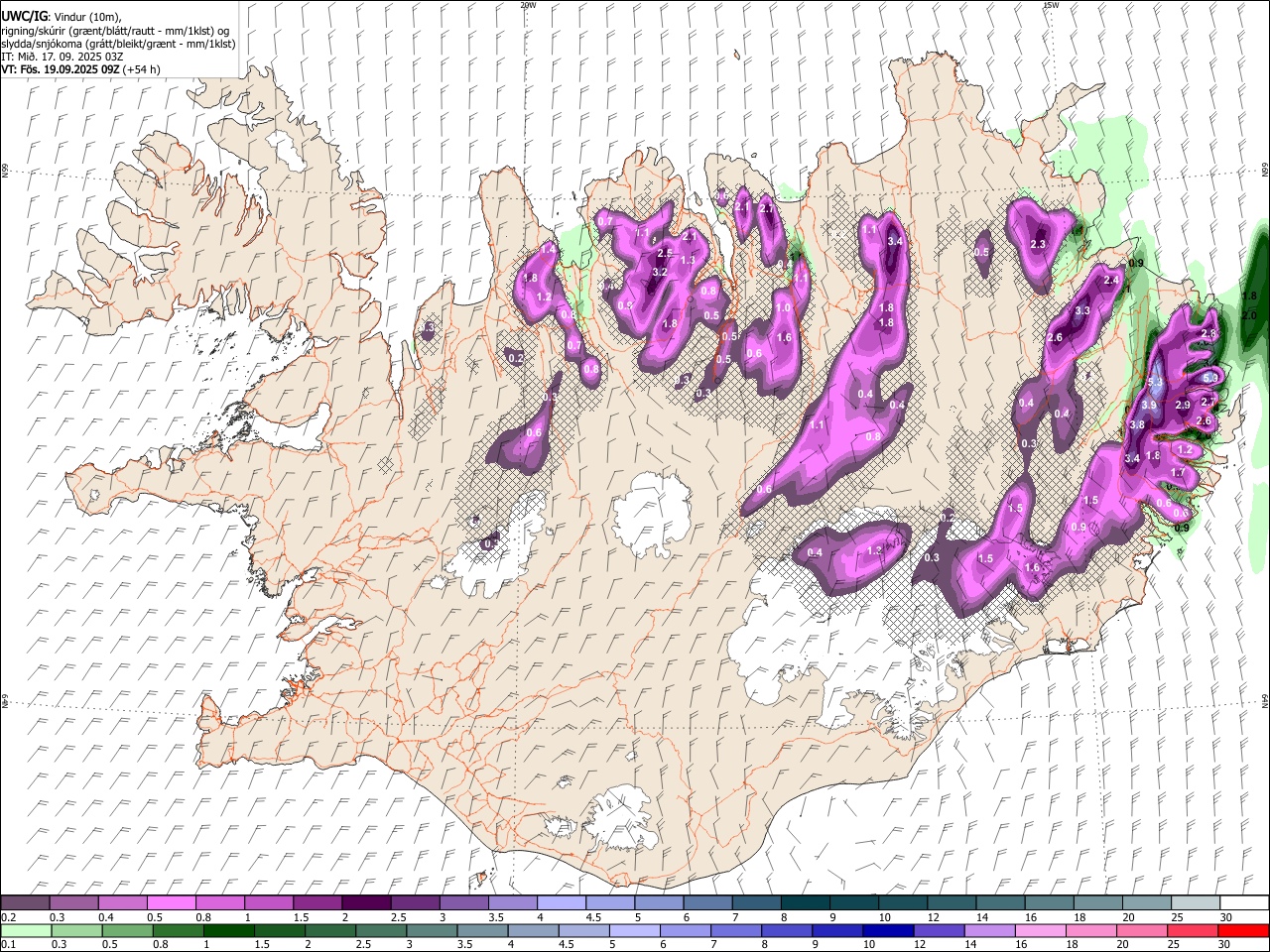Click the '0.1' tick label on lower scale
Image resolution: width=1270 pixels, height=952 pixels.
pyautogui.click(x=8, y=944)
